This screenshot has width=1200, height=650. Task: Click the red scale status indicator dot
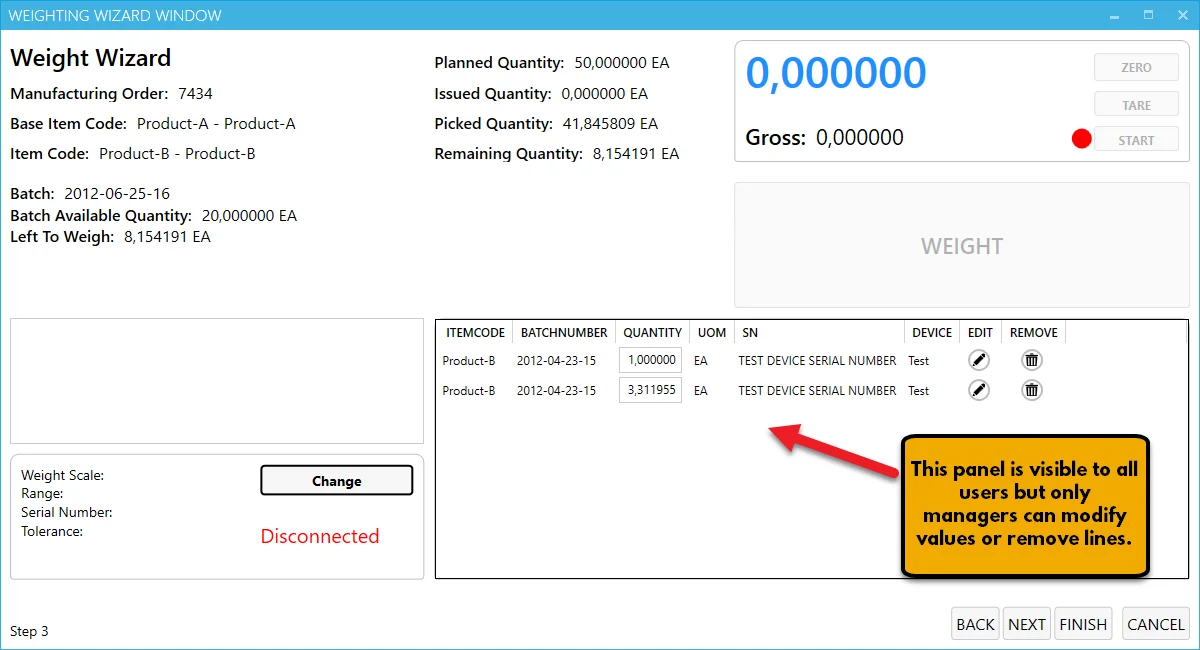[1081, 140]
